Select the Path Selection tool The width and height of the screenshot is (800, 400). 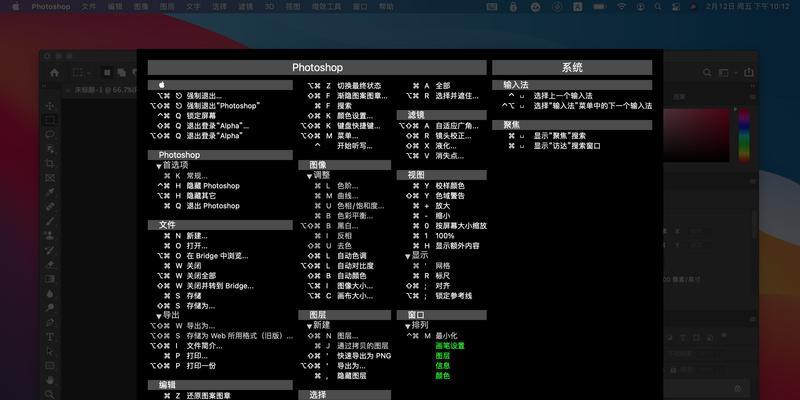(x=50, y=351)
